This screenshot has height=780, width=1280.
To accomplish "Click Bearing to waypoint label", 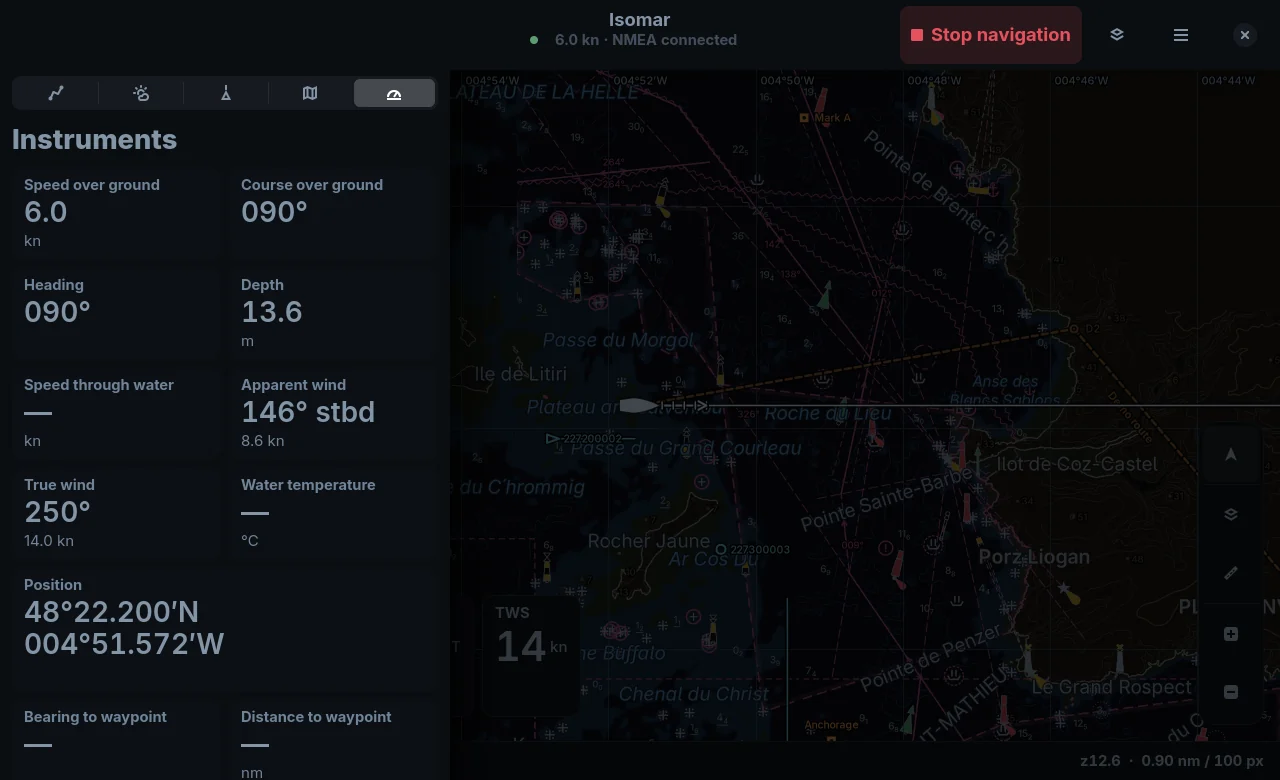I will tap(95, 717).
